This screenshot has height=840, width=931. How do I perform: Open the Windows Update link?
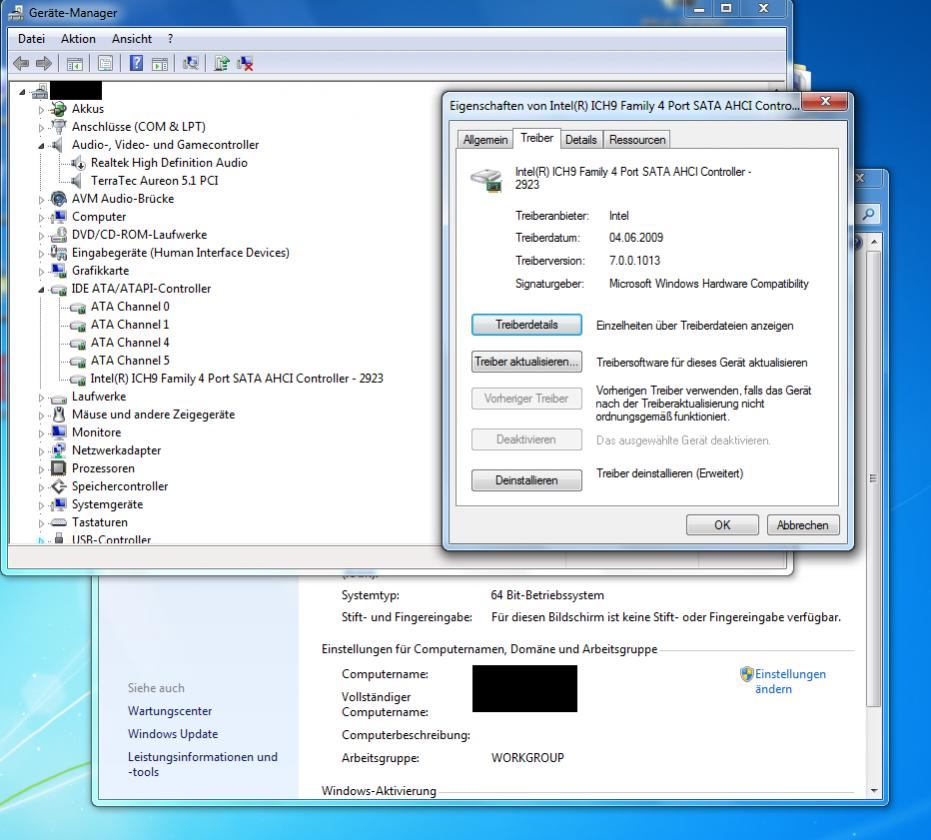click(x=173, y=734)
